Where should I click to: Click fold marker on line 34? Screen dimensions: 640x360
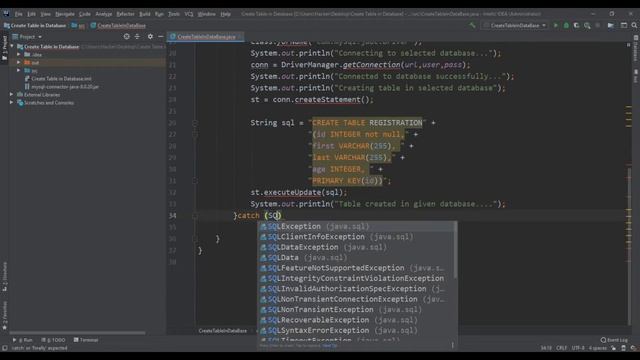pos(195,216)
